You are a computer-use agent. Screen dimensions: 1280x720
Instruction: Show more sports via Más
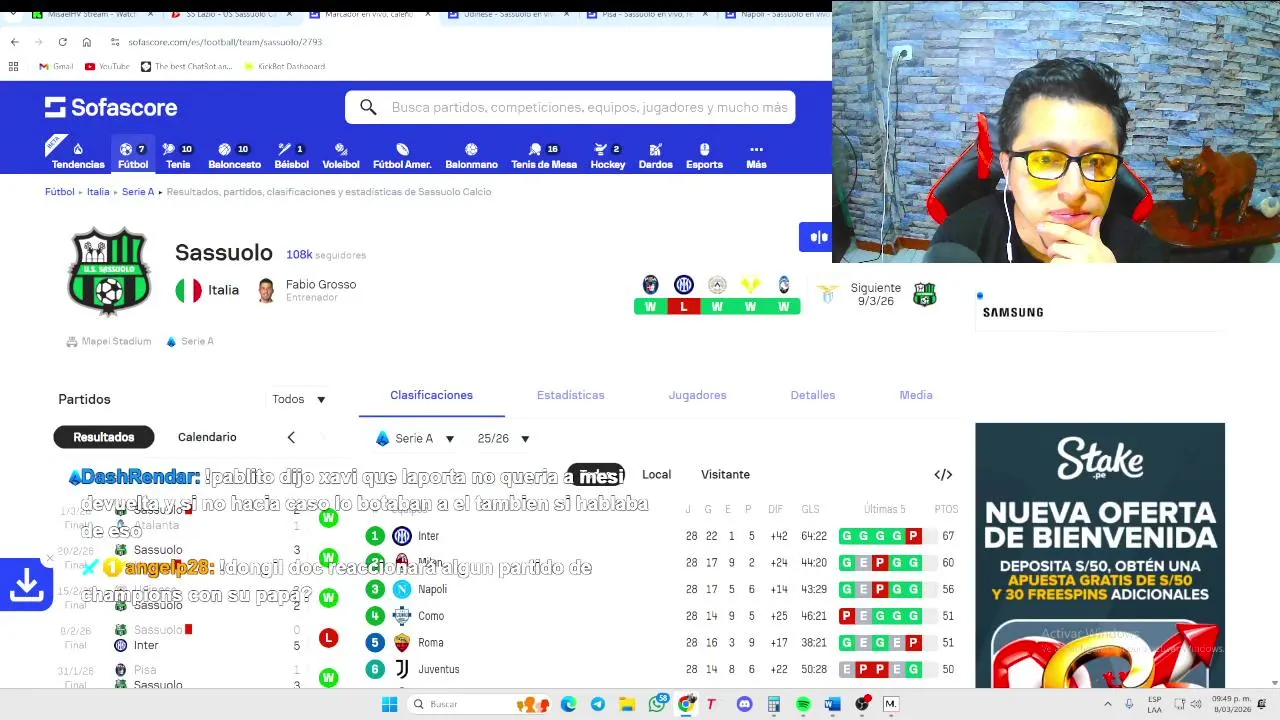(x=756, y=155)
